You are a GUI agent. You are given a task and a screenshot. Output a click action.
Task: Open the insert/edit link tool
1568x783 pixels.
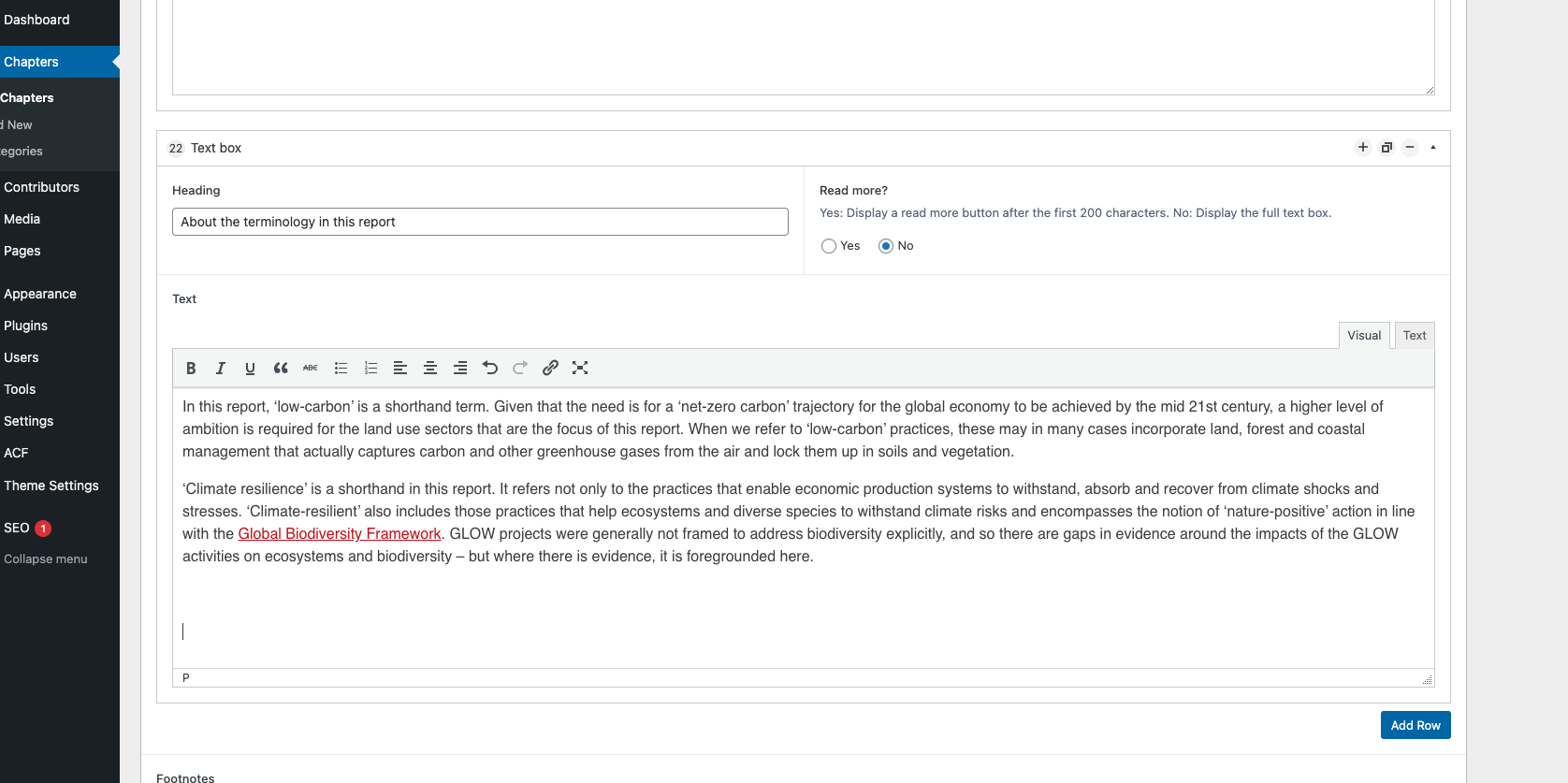tap(550, 369)
